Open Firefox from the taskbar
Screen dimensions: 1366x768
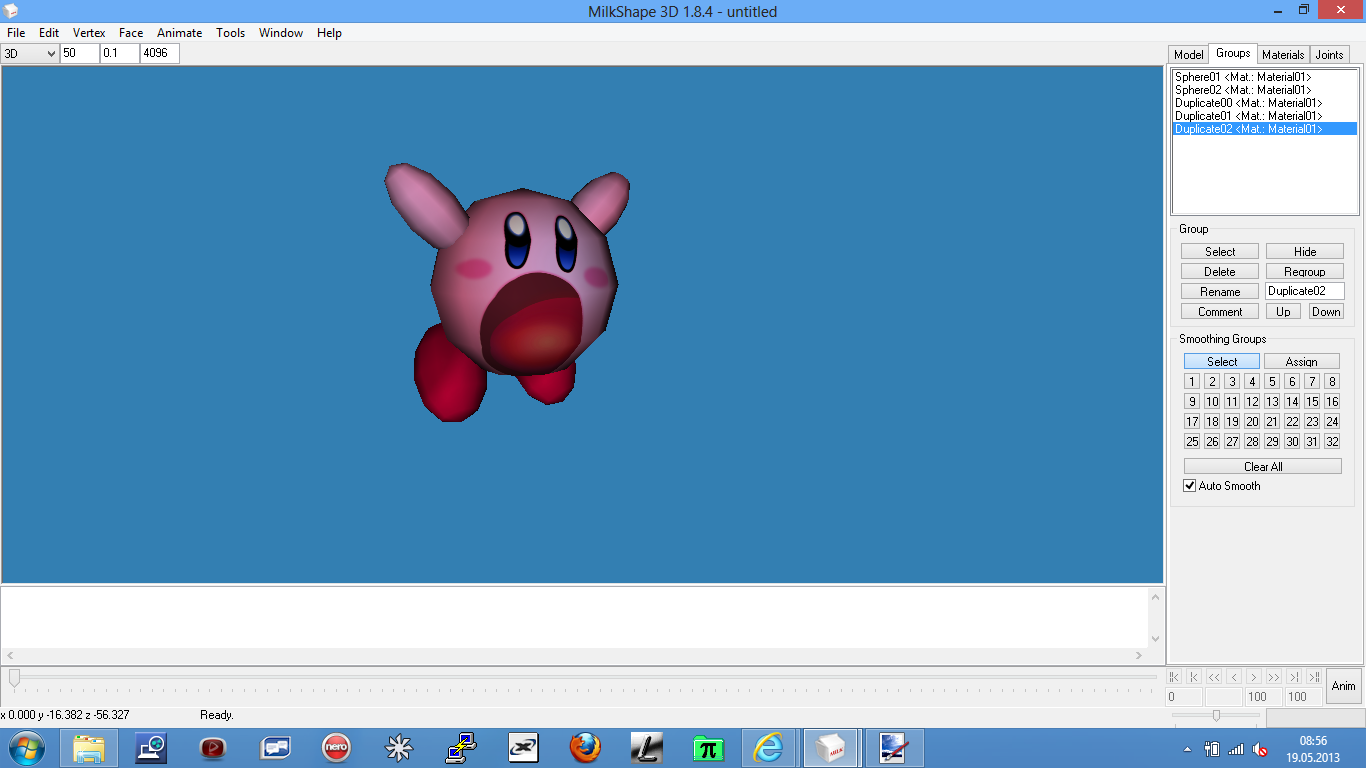tap(585, 747)
